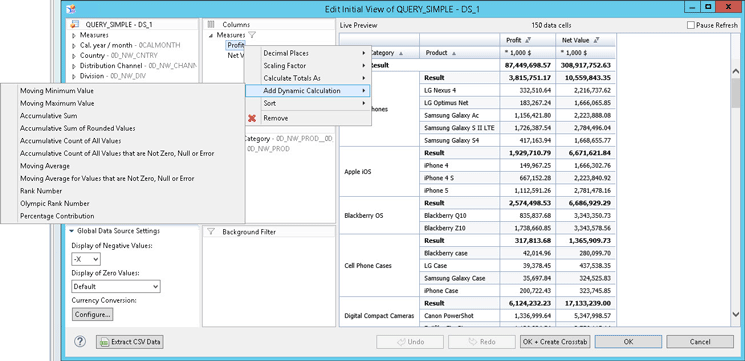Screen dimensions: 745x361
Task: Click the Columns panel header icon
Action: click(x=211, y=24)
